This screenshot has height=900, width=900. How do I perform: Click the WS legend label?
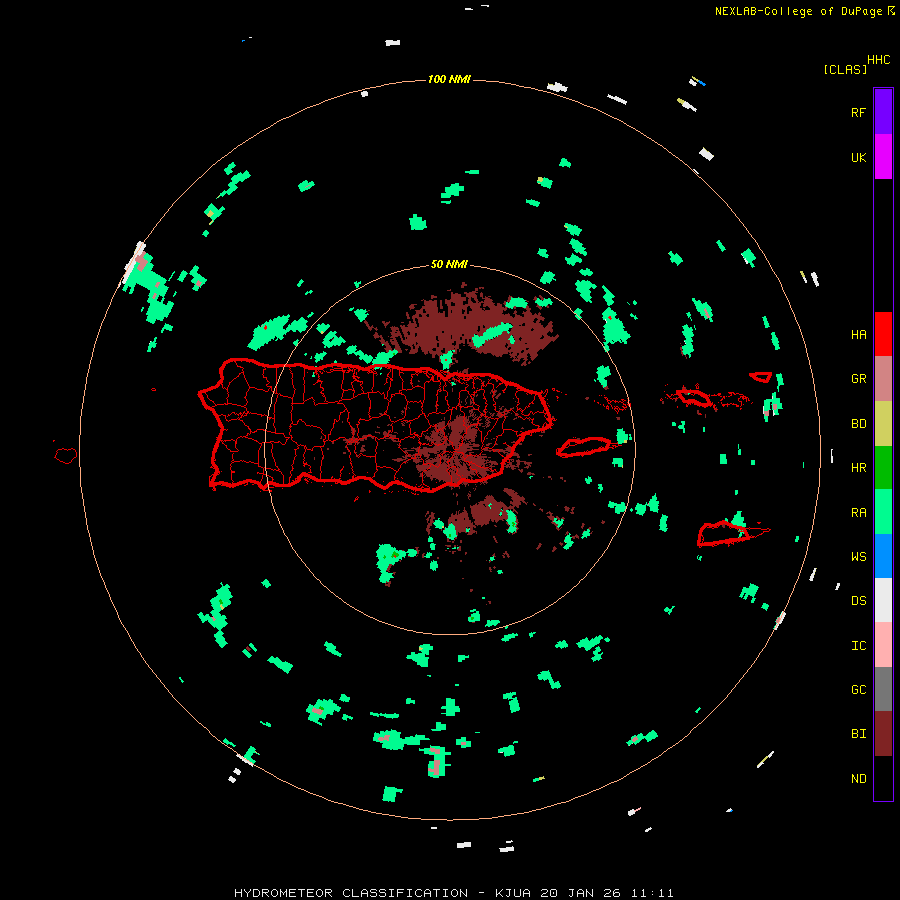tap(858, 557)
